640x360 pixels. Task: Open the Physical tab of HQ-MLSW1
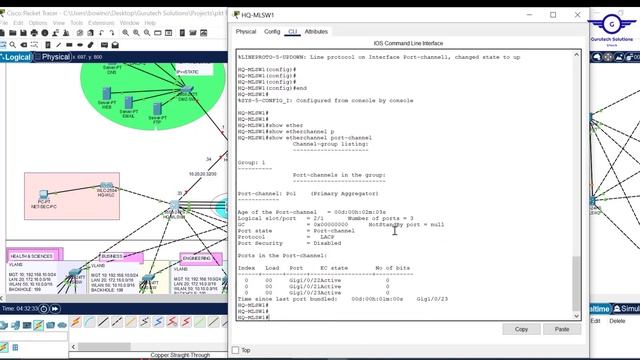pos(246,31)
